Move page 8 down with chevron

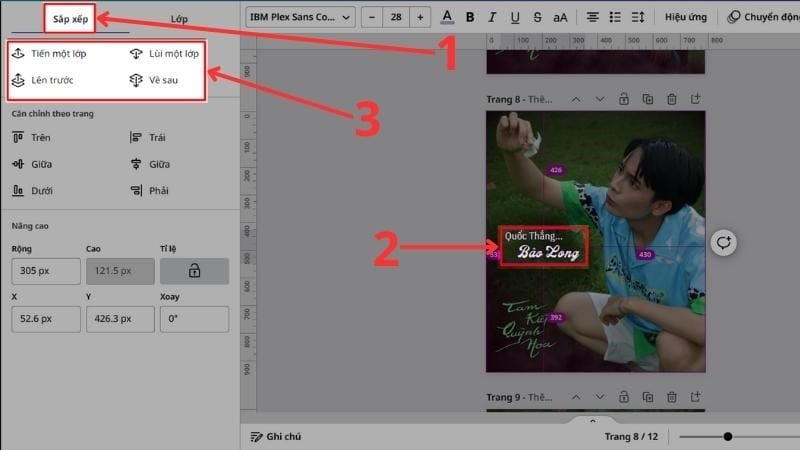point(600,99)
